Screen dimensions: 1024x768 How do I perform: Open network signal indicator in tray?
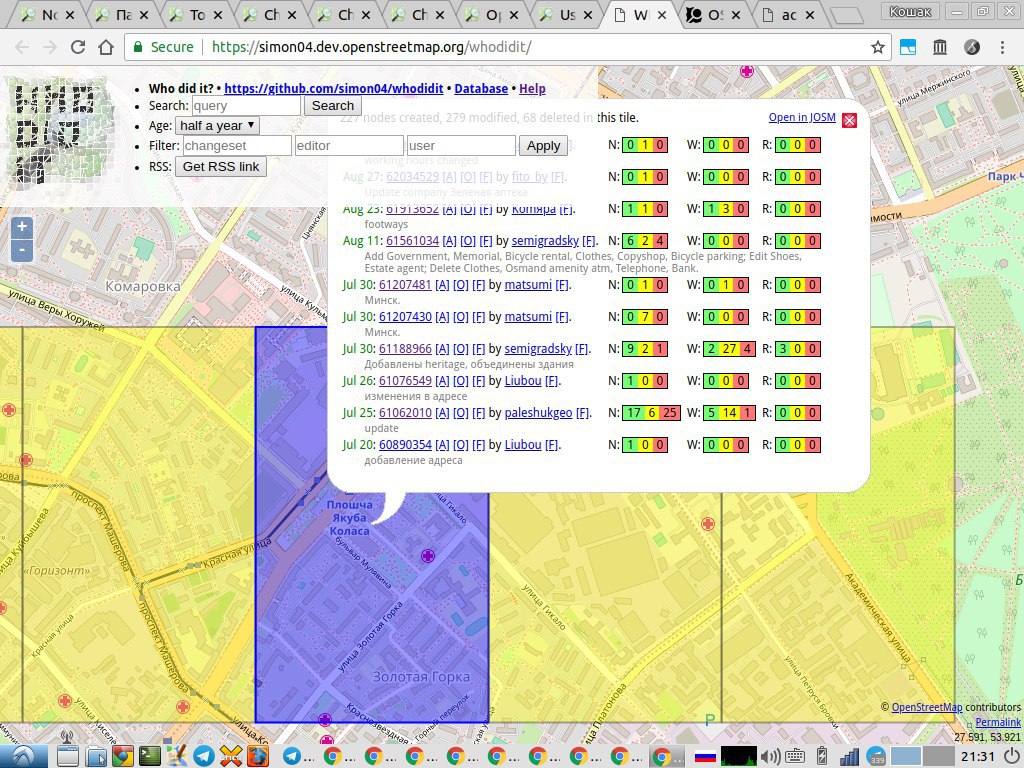(849, 756)
